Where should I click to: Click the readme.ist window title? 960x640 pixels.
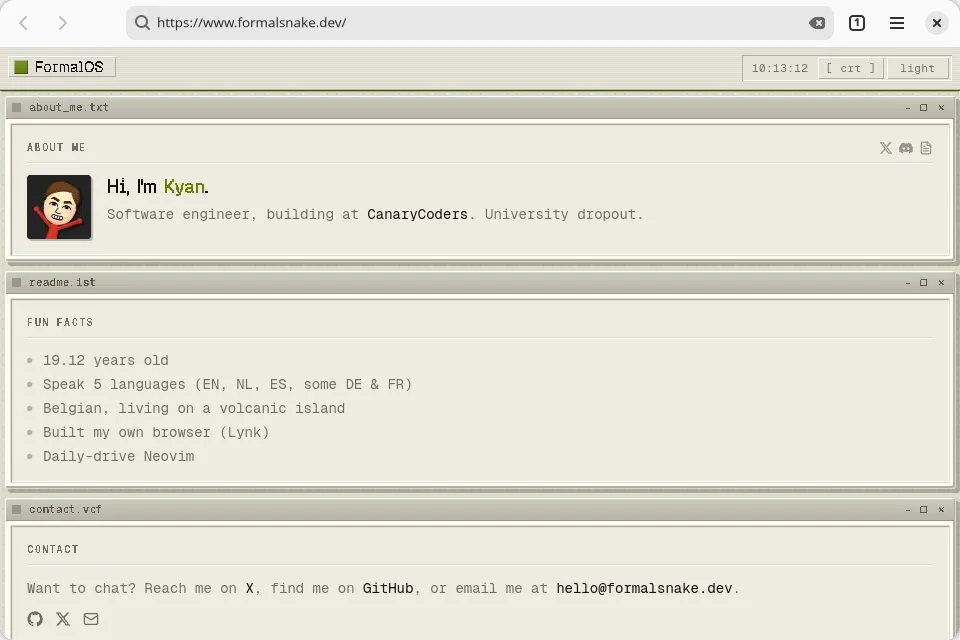pos(62,282)
